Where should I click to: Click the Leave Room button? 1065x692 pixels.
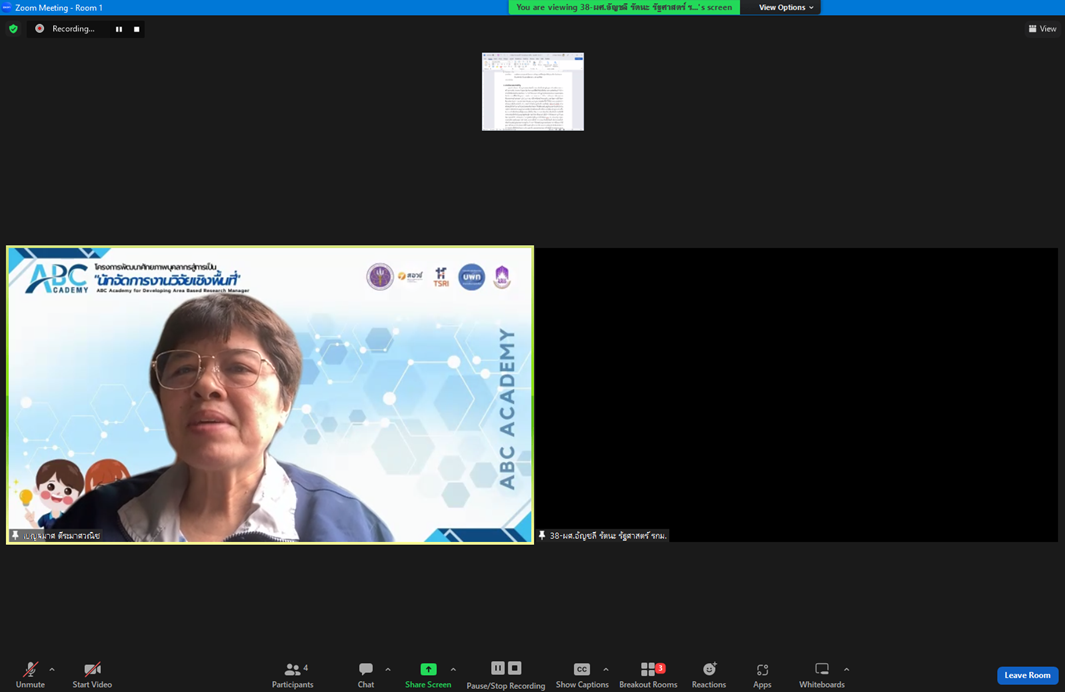coord(1027,675)
